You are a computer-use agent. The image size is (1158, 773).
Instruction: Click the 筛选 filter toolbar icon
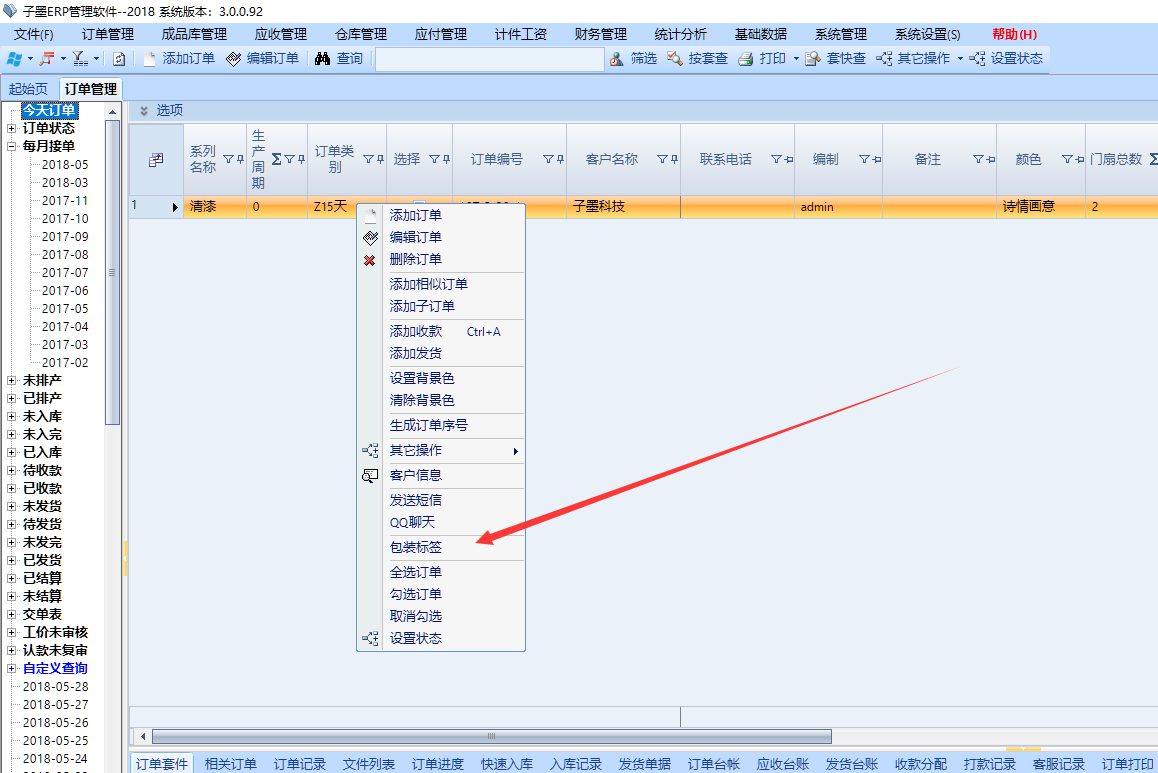tap(616, 59)
